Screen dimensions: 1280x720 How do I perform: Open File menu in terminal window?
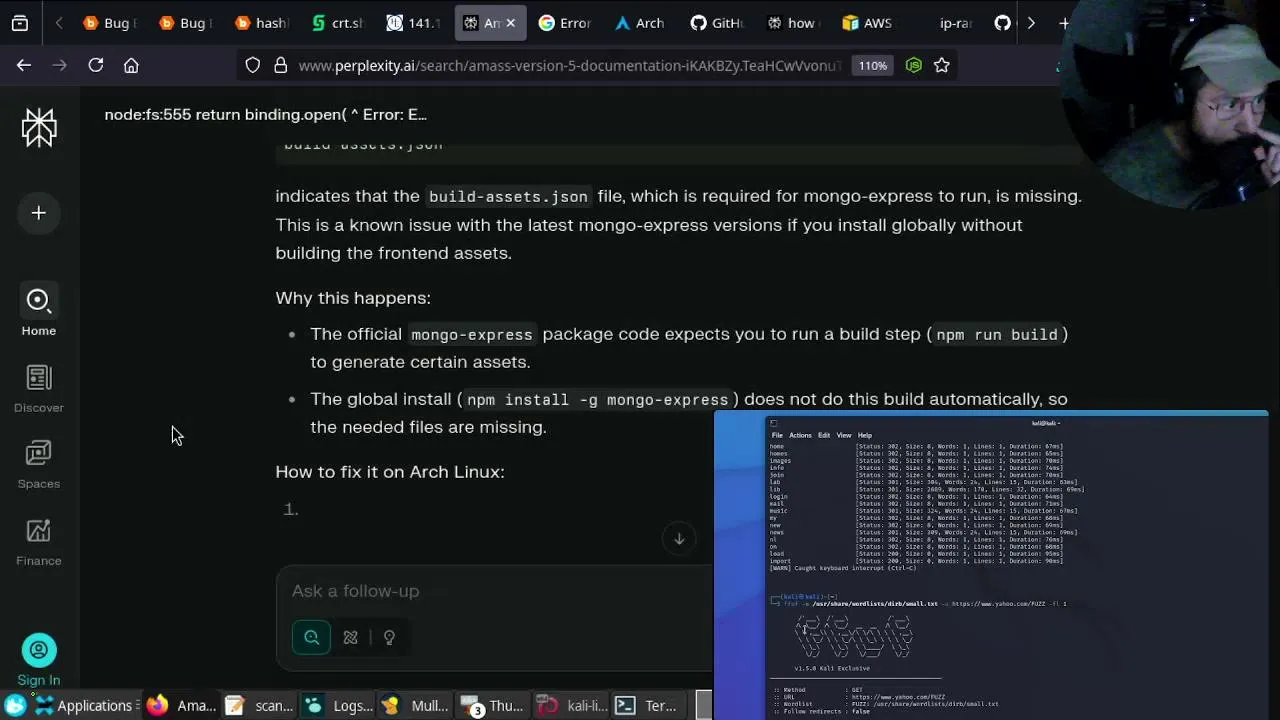(777, 435)
